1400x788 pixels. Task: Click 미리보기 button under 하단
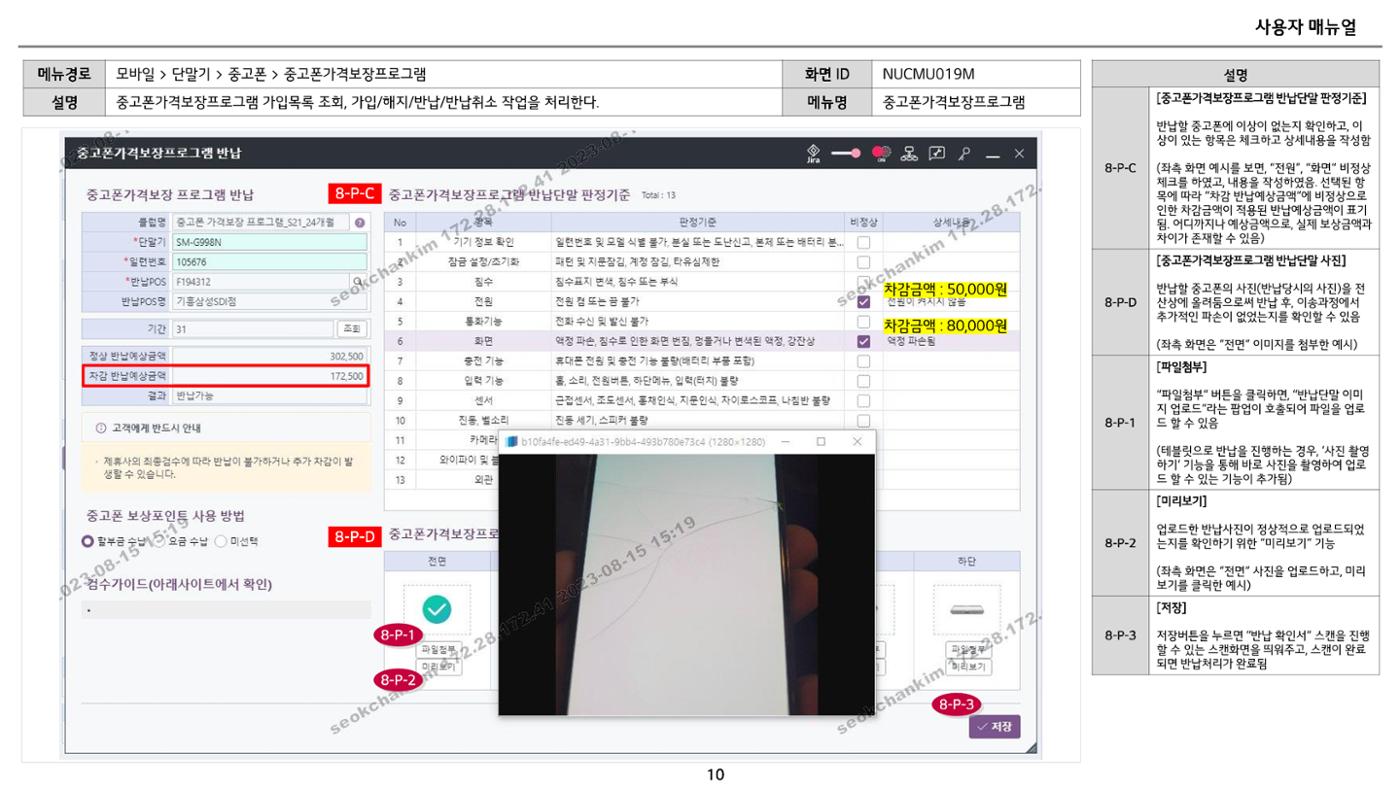coord(971,666)
